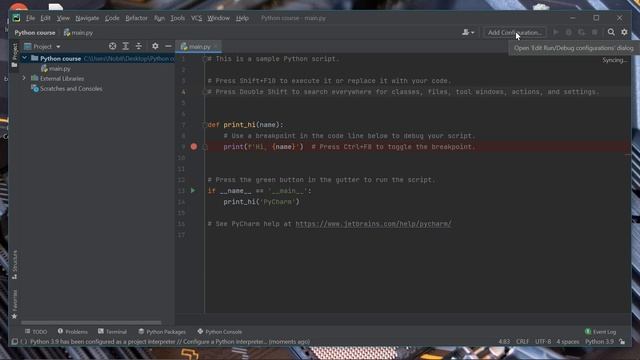Change 4 spaces indent setting

[x=567, y=342]
